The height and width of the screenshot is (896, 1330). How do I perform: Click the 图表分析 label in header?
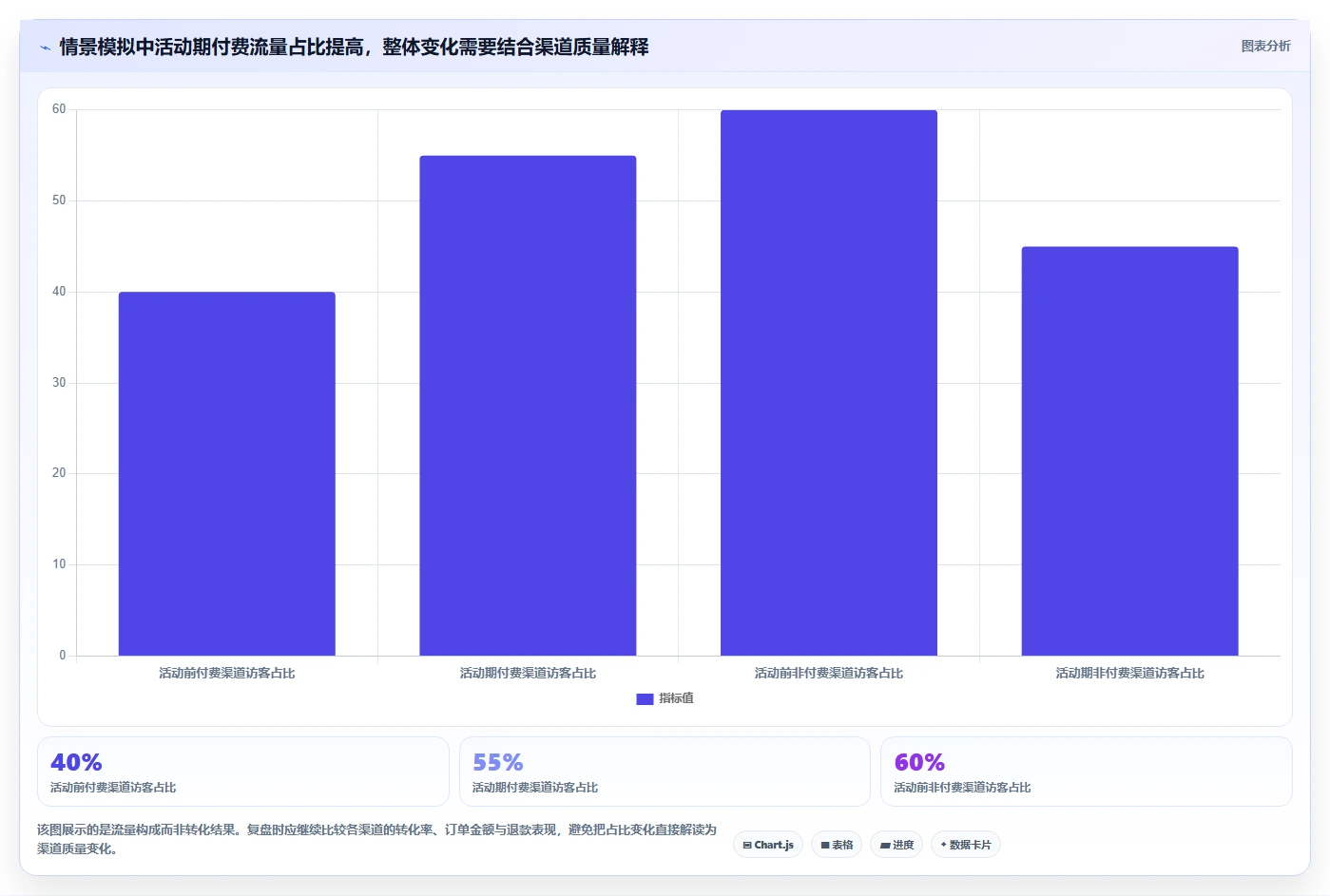tap(1265, 46)
